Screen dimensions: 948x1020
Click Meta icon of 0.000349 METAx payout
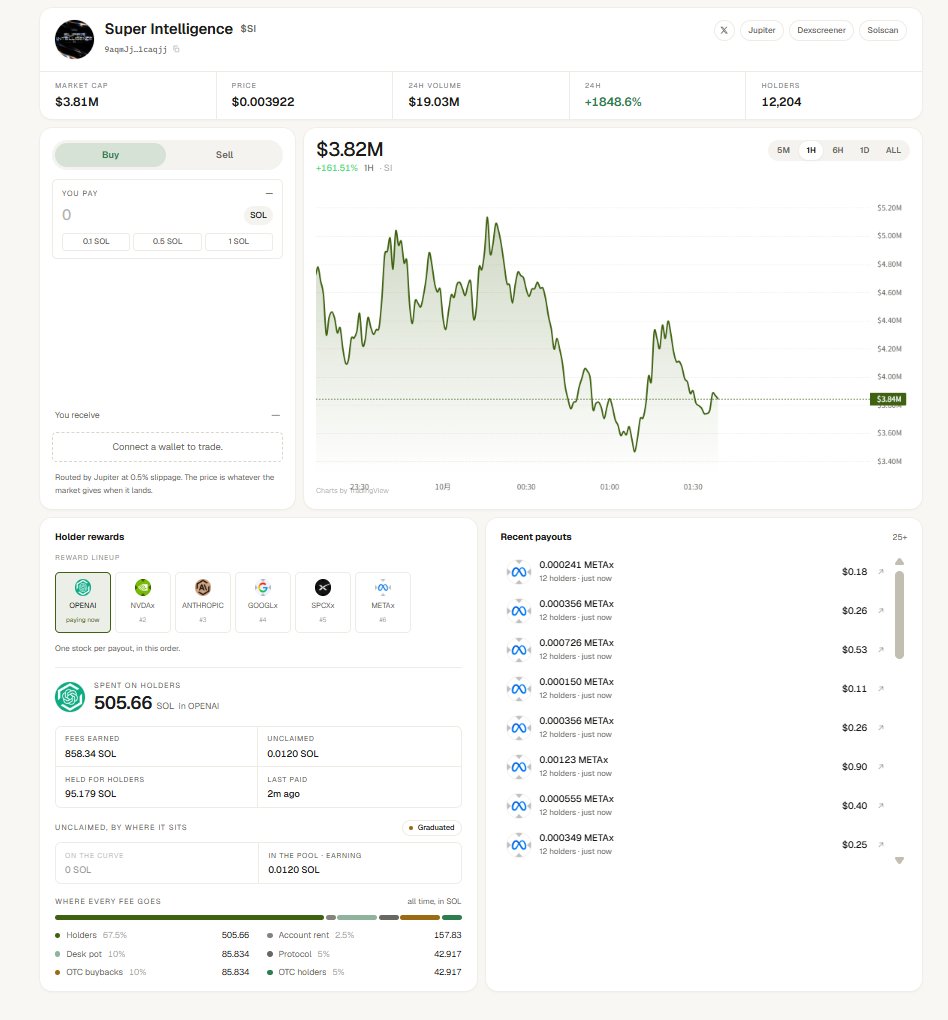(x=519, y=845)
